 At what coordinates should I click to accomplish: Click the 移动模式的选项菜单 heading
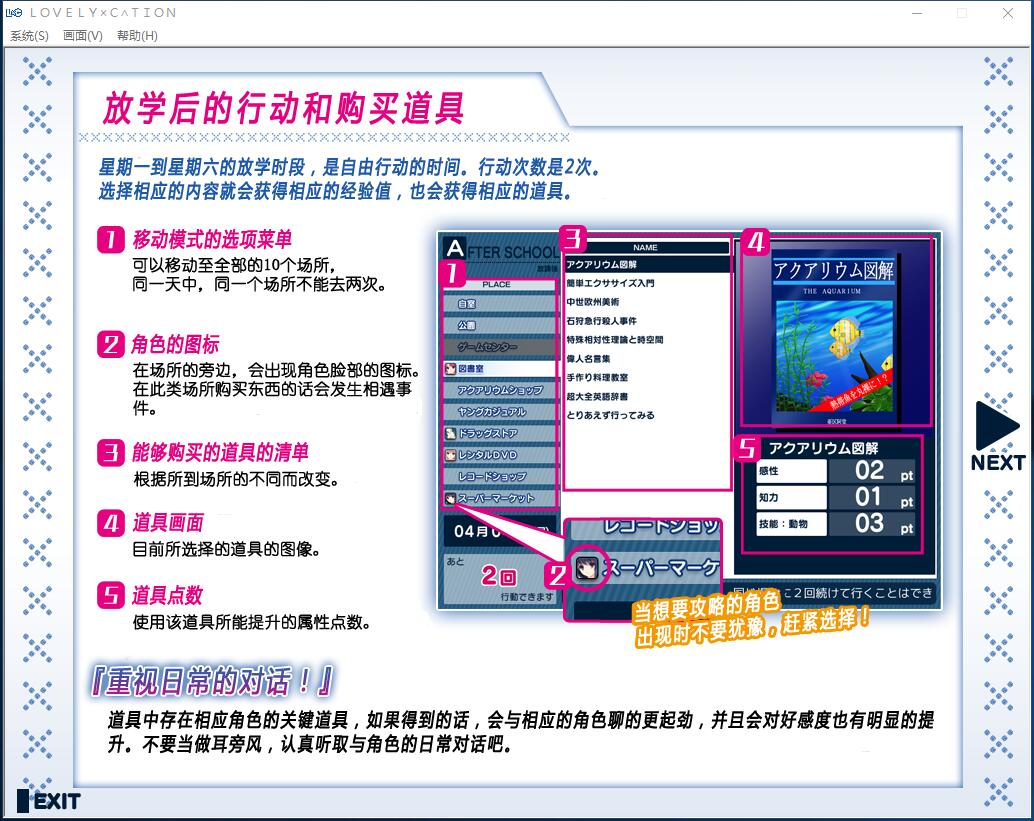(212, 239)
